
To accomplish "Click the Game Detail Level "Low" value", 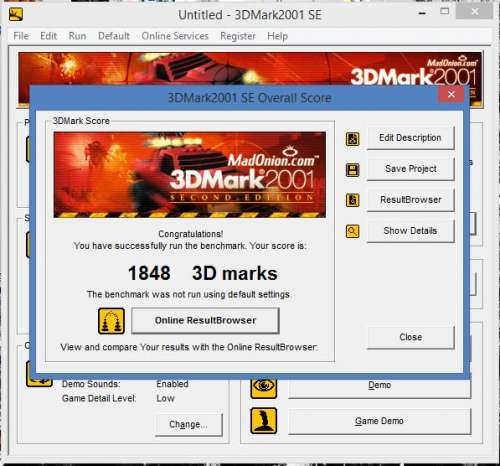I will point(165,398).
